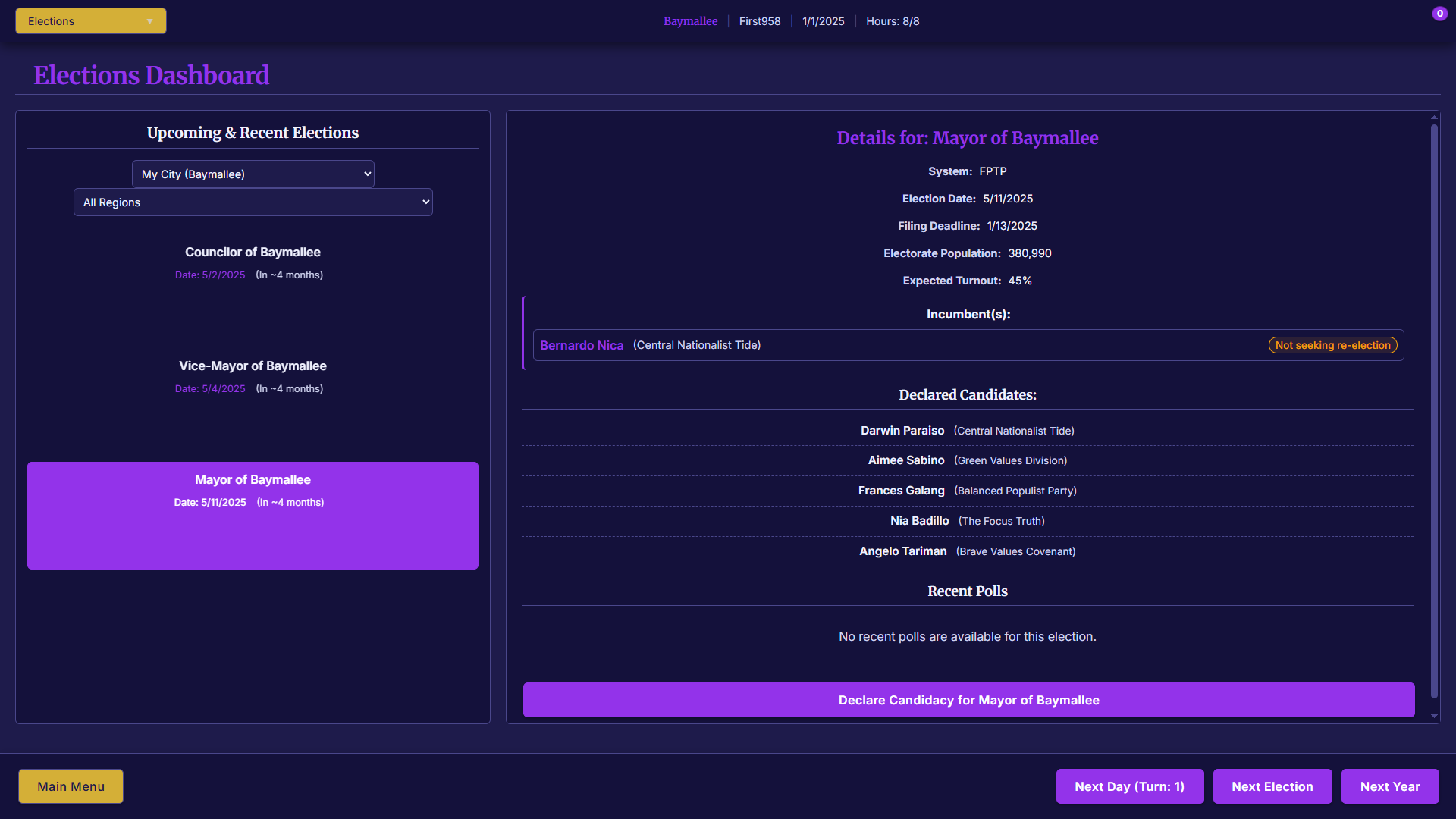1456x819 pixels.
Task: Select Mayor of Baymallee election card
Action: tap(253, 515)
